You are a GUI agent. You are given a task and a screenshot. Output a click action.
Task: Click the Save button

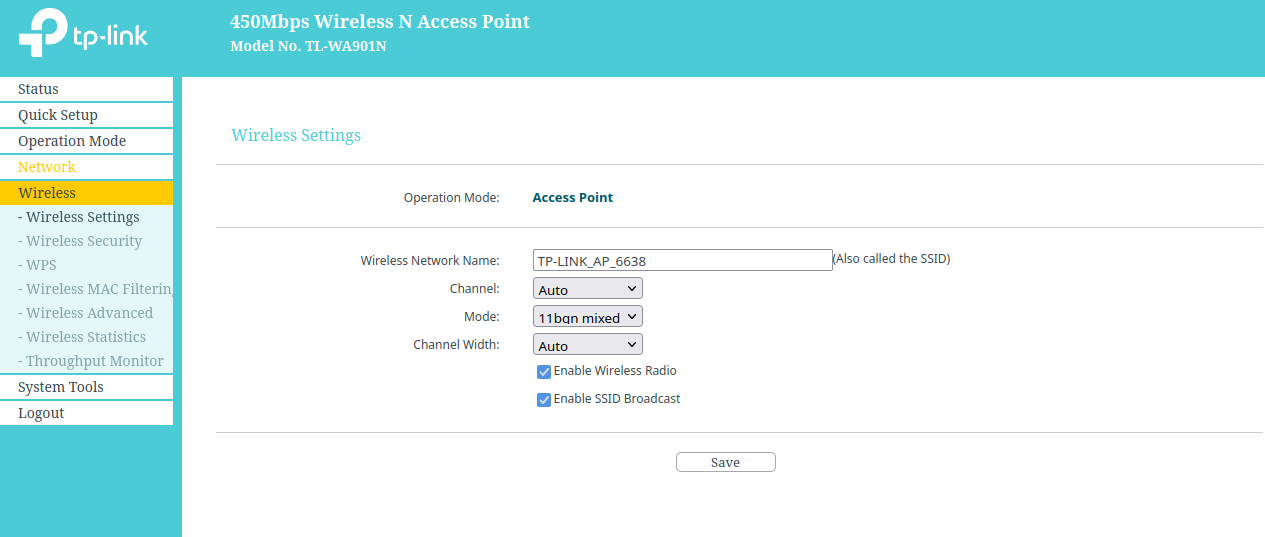pyautogui.click(x=726, y=462)
